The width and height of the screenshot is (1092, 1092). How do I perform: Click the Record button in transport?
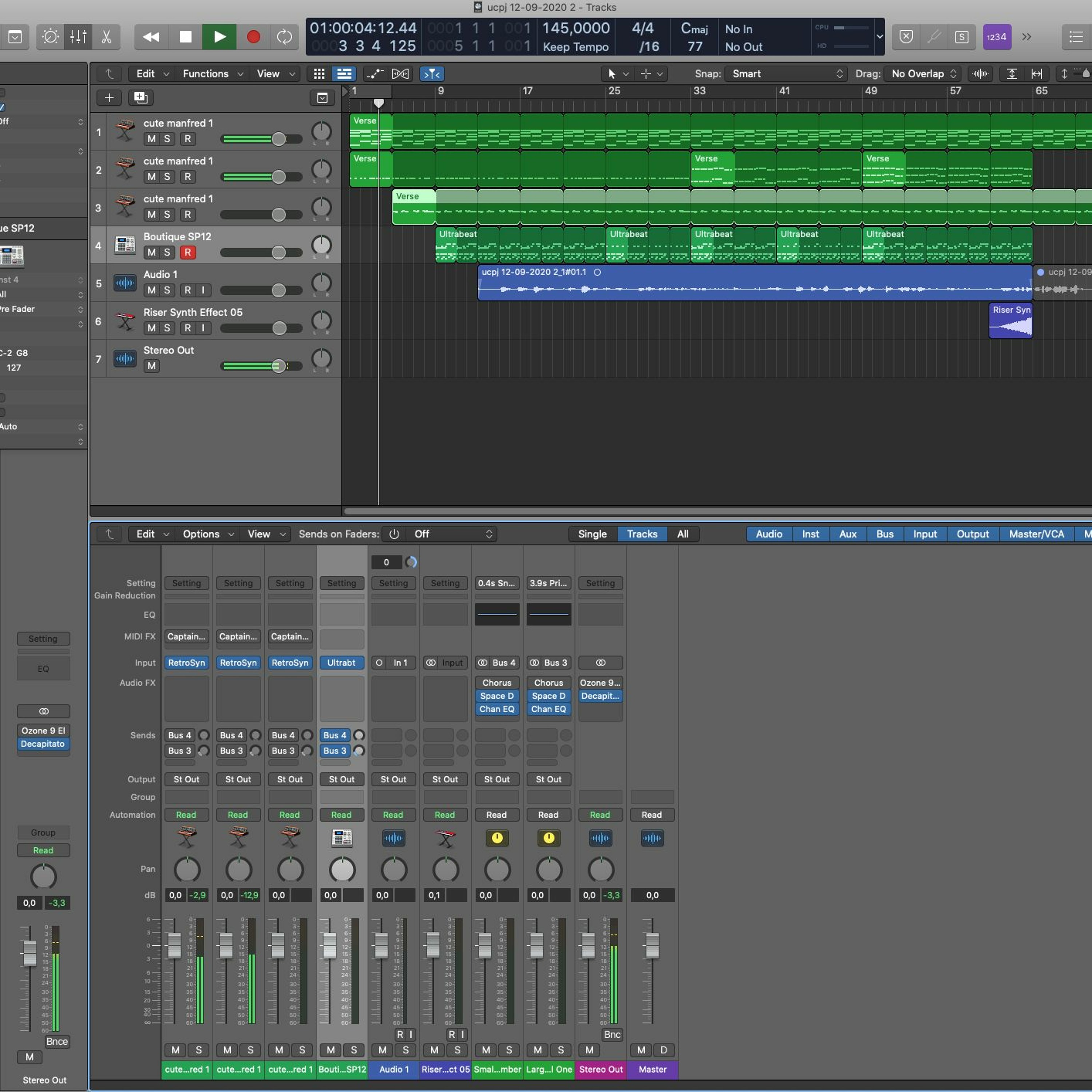[x=253, y=37]
